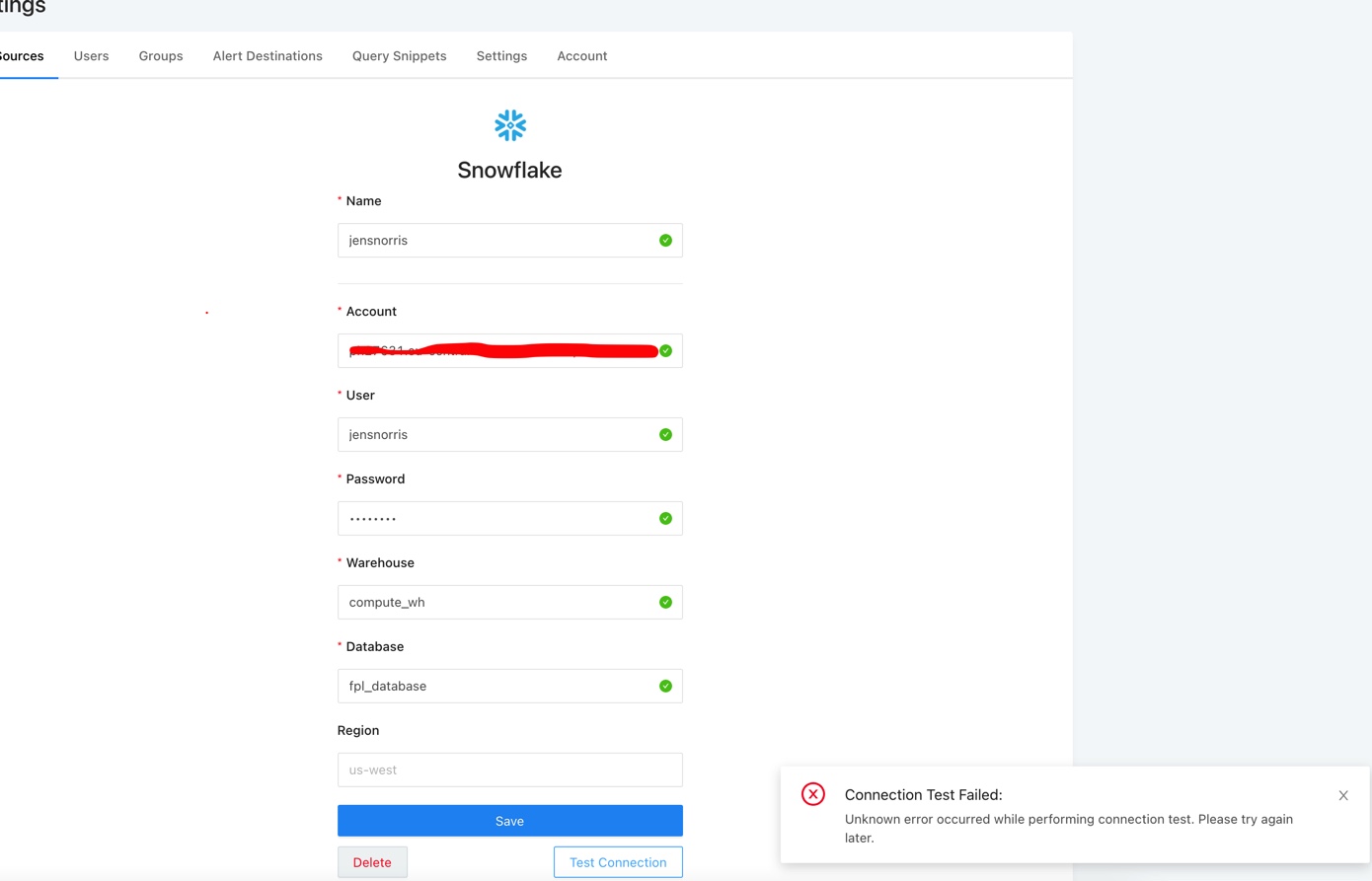Click the Region field label
1372x881 pixels.
coord(358,731)
